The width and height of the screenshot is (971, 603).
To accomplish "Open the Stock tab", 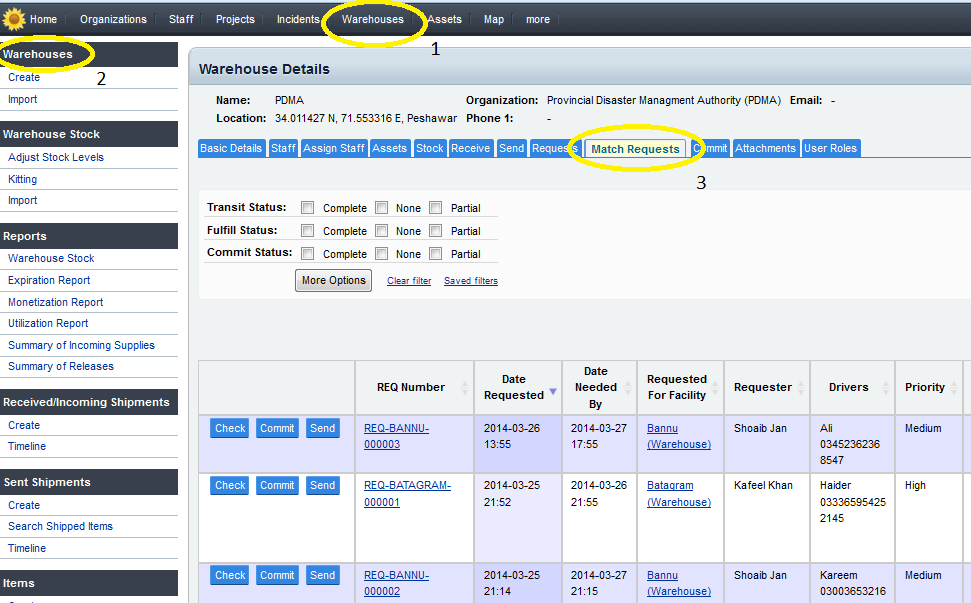I will click(430, 148).
